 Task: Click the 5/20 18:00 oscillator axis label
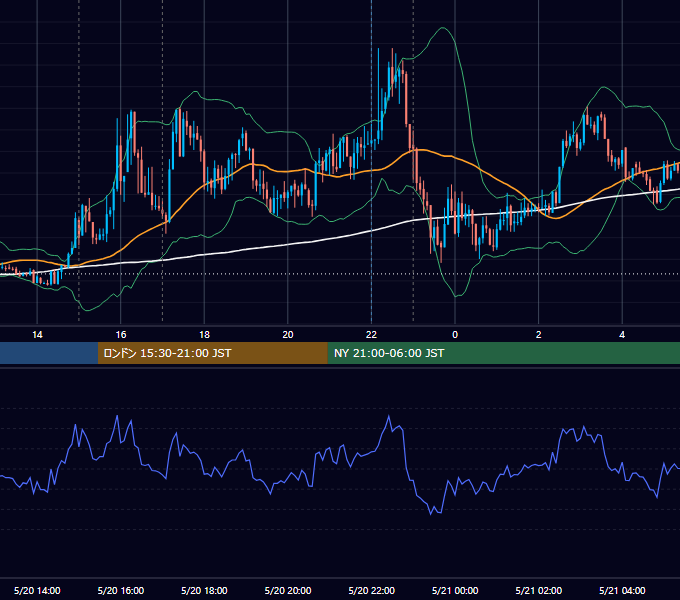(204, 590)
